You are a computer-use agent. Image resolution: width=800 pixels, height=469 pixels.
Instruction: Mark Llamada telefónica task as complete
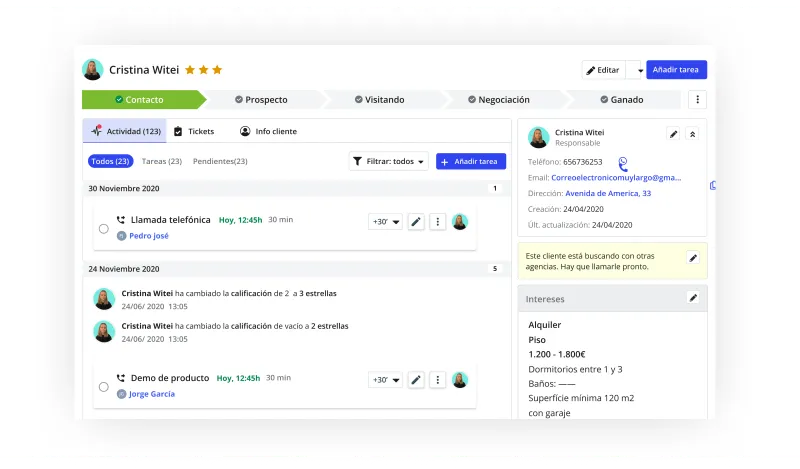tap(104, 229)
